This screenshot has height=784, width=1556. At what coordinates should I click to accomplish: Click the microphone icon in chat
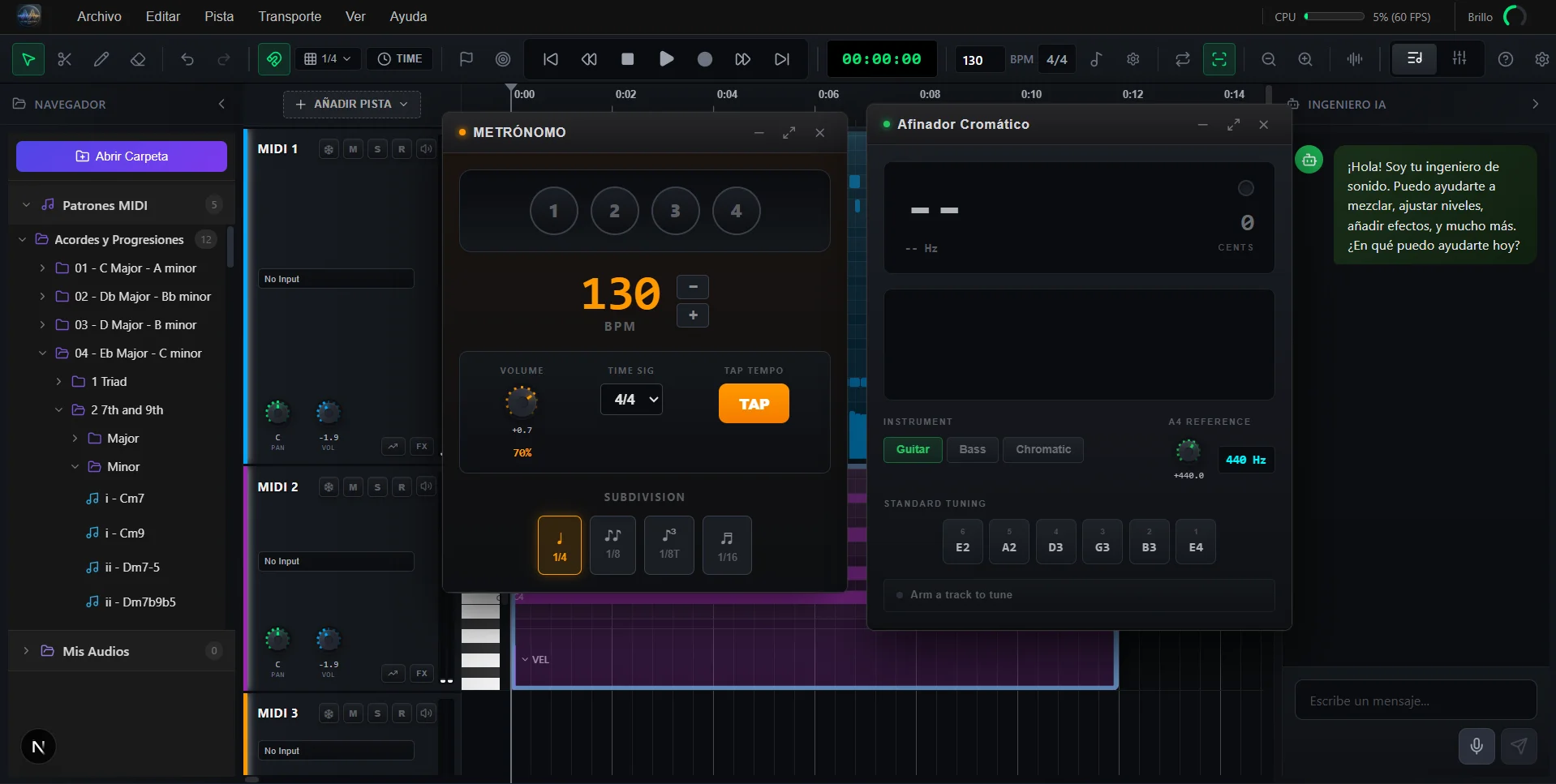1476,746
